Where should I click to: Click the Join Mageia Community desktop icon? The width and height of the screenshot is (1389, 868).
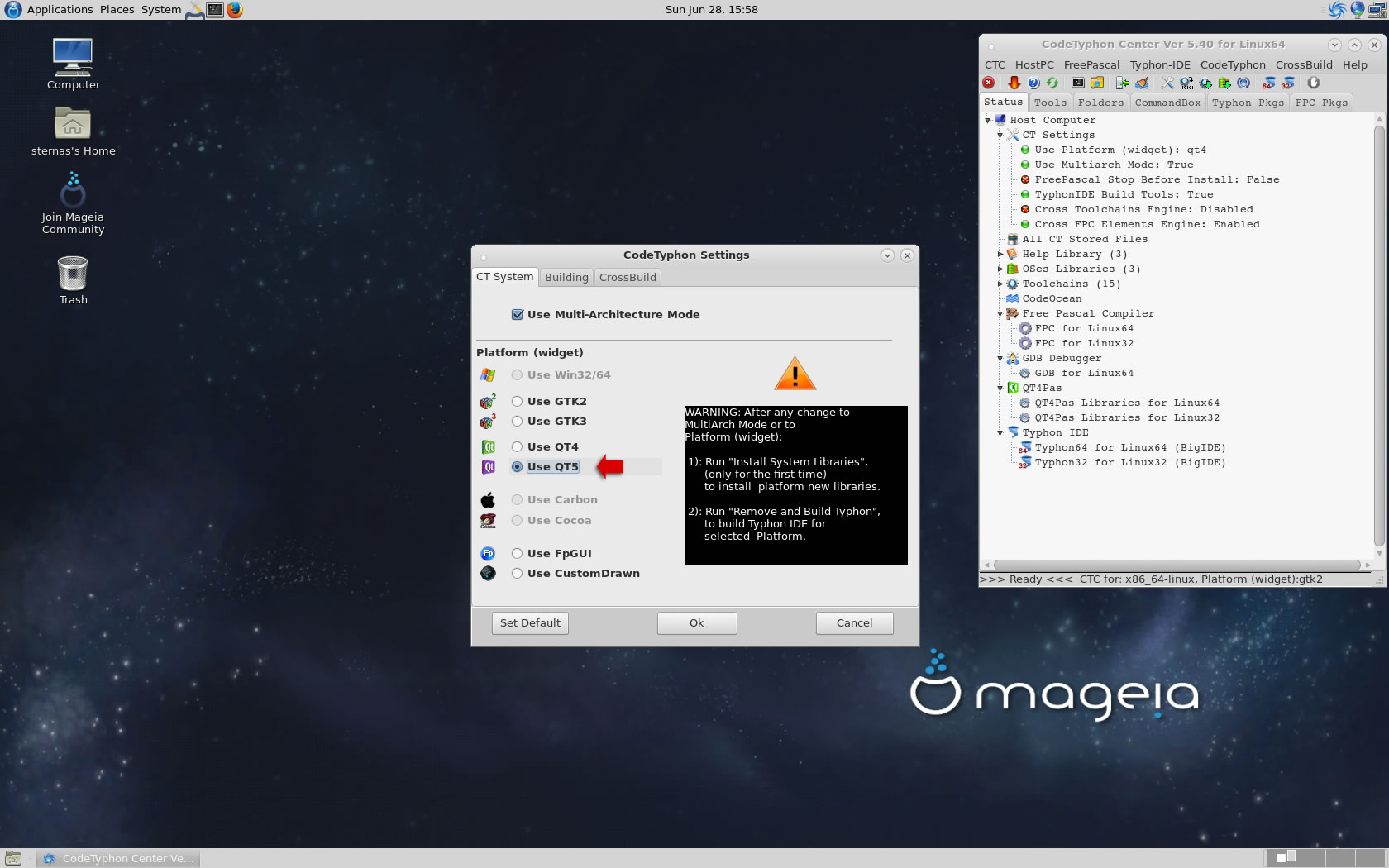(x=73, y=203)
